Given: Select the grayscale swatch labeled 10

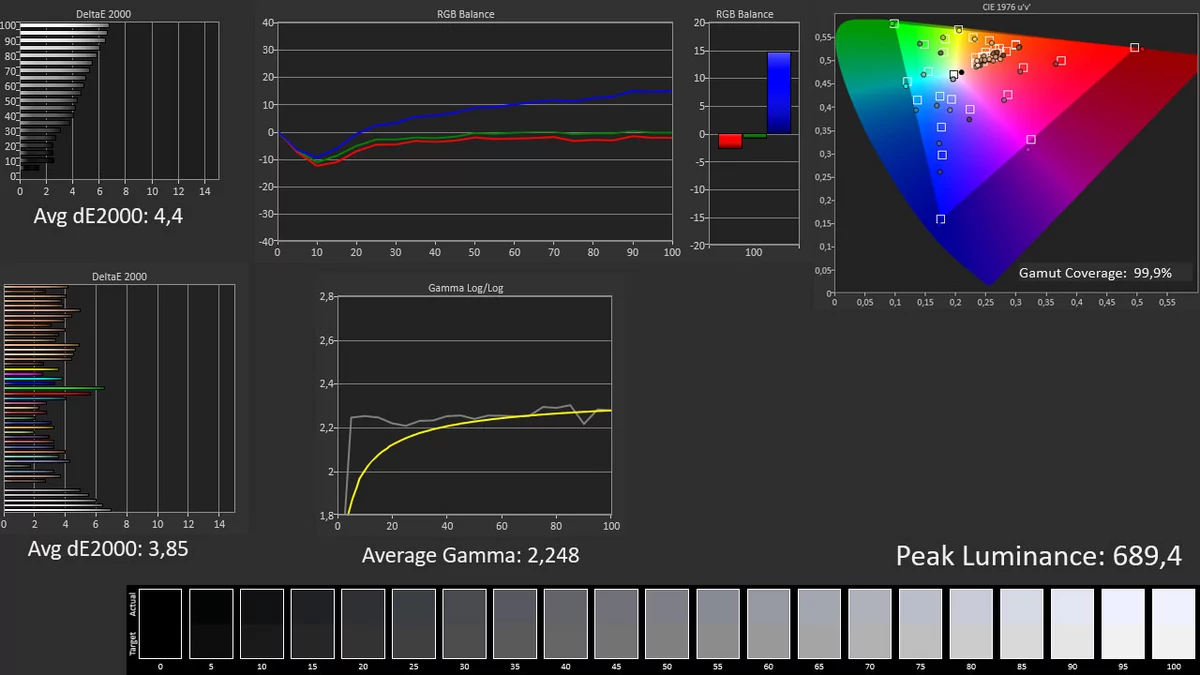Looking at the screenshot, I should 262,623.
